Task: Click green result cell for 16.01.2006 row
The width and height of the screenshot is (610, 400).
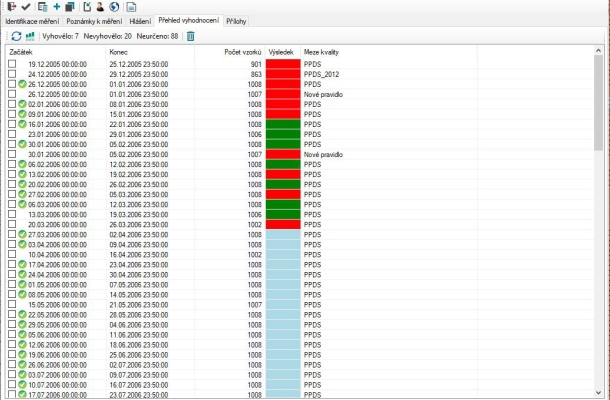Action: click(x=283, y=124)
